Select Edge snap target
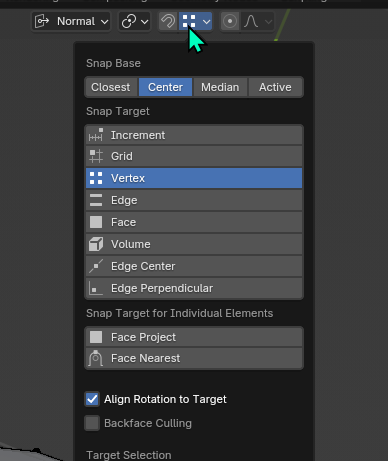The height and width of the screenshot is (461, 388). click(x=194, y=200)
